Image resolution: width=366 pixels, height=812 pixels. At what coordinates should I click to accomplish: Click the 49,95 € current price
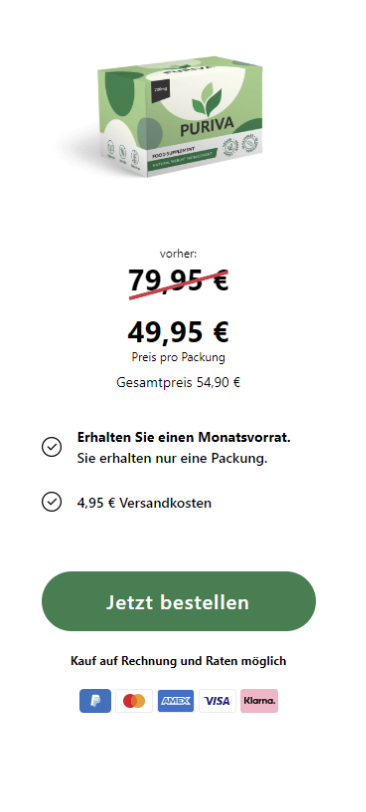click(178, 331)
